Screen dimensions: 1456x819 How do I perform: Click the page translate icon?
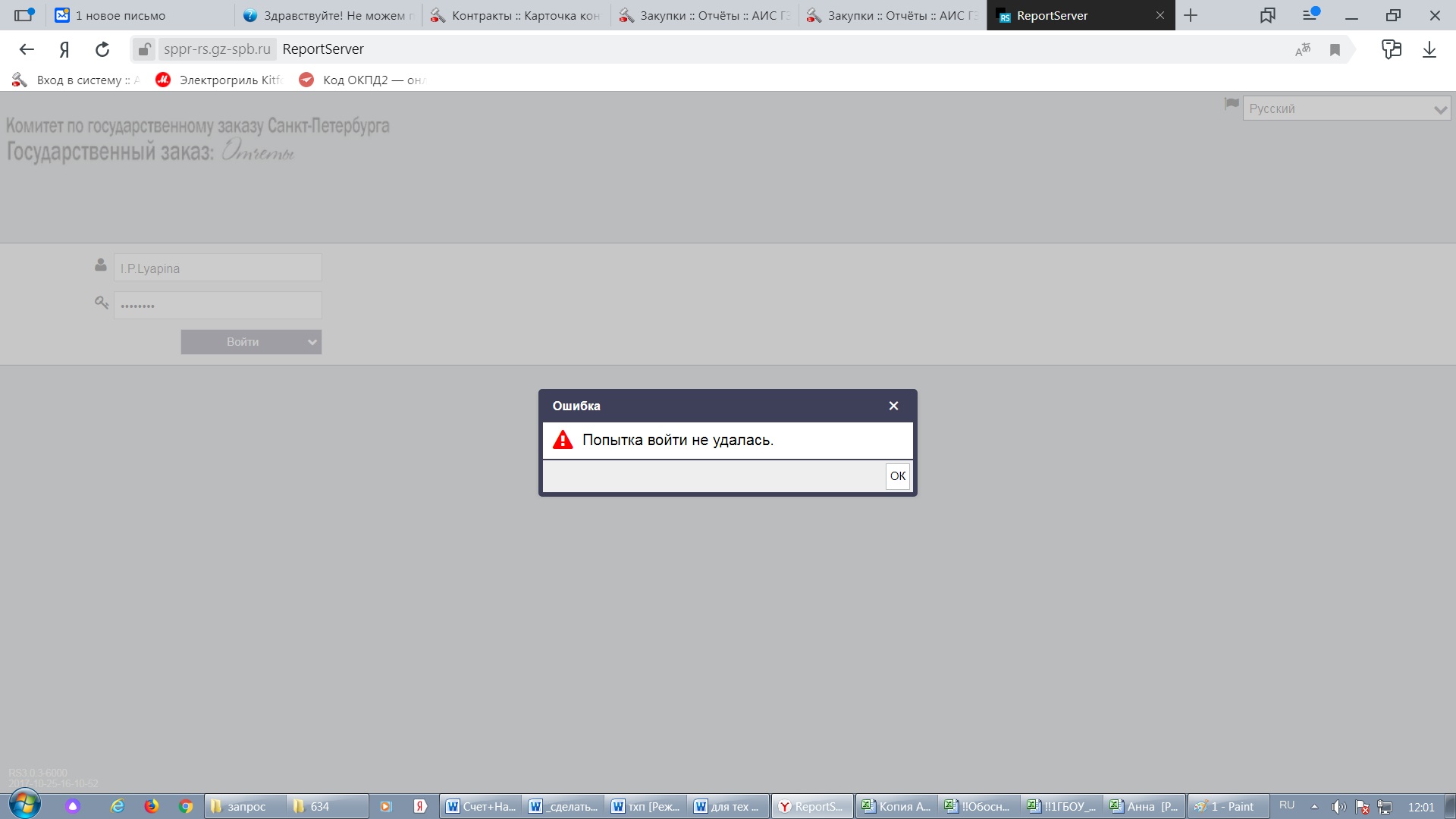point(1303,49)
